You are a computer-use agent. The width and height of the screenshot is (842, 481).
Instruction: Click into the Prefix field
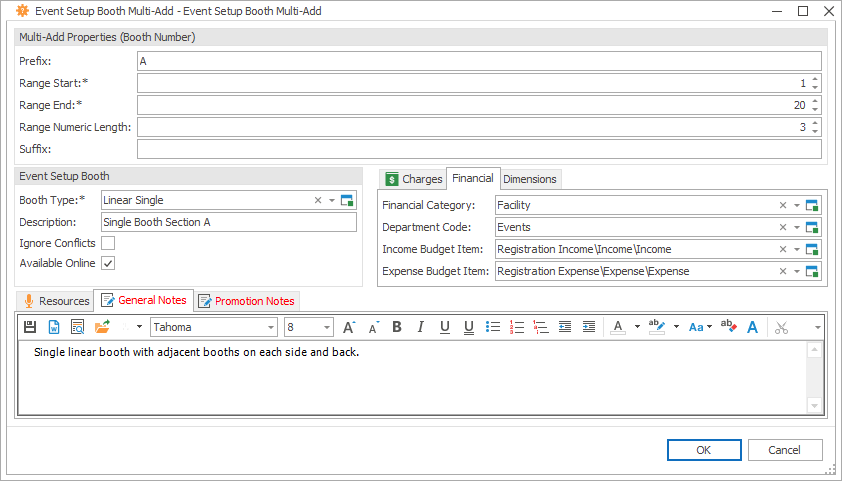479,61
